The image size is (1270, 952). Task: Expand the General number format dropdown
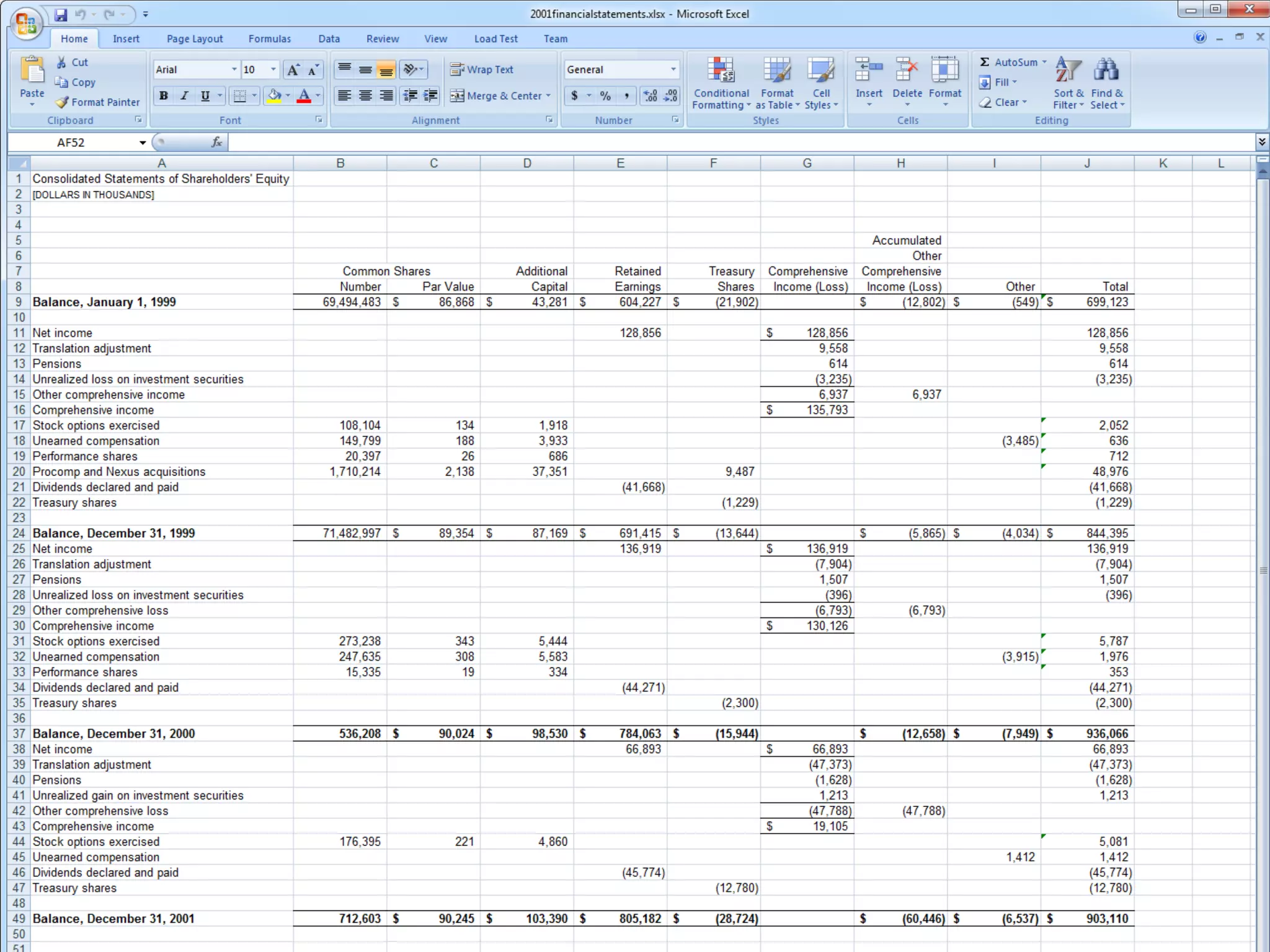673,69
